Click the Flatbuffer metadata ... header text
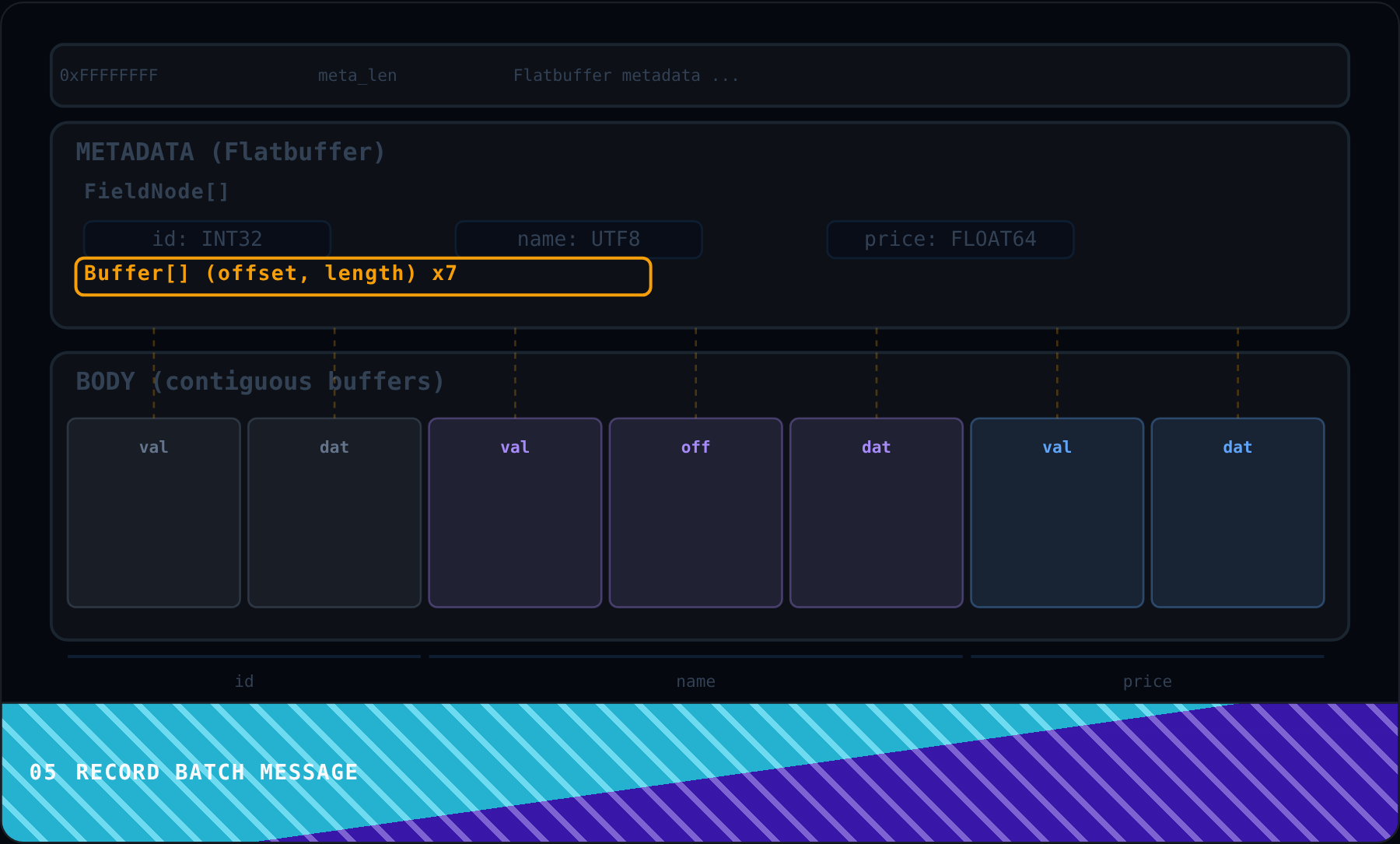The height and width of the screenshot is (844, 1400). pos(626,75)
